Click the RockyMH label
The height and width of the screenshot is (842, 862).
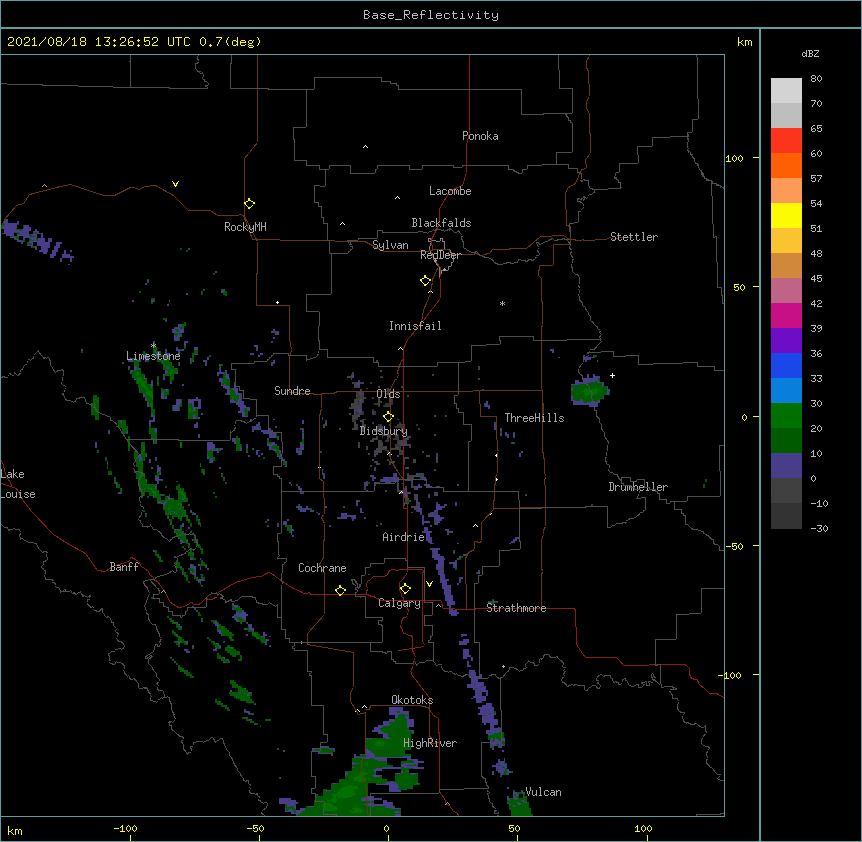click(245, 226)
